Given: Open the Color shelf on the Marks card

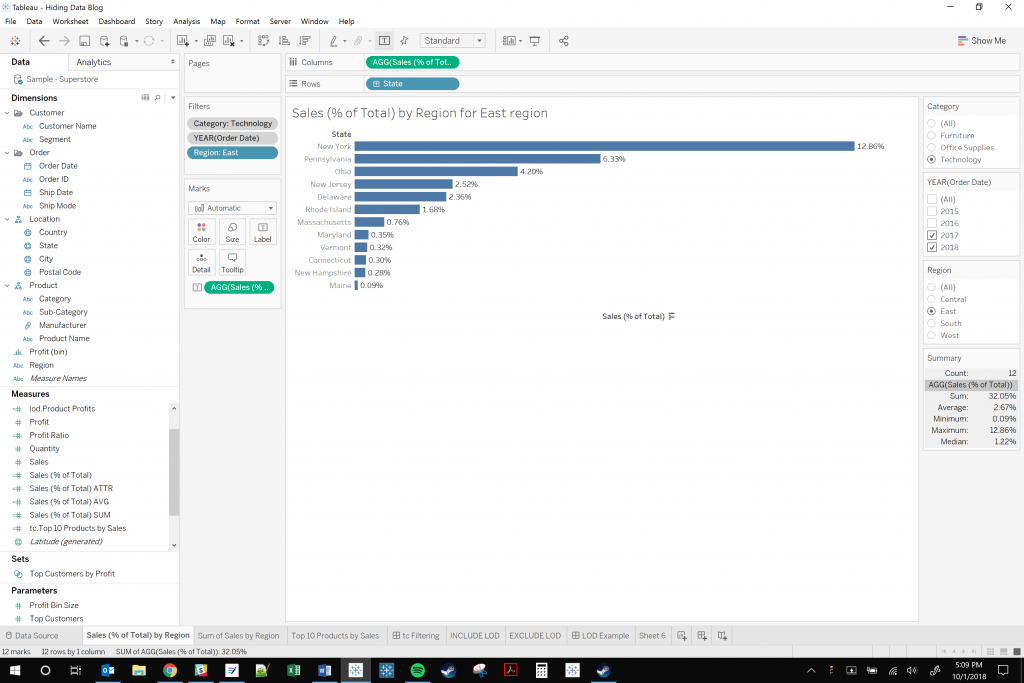Looking at the screenshot, I should [x=201, y=232].
